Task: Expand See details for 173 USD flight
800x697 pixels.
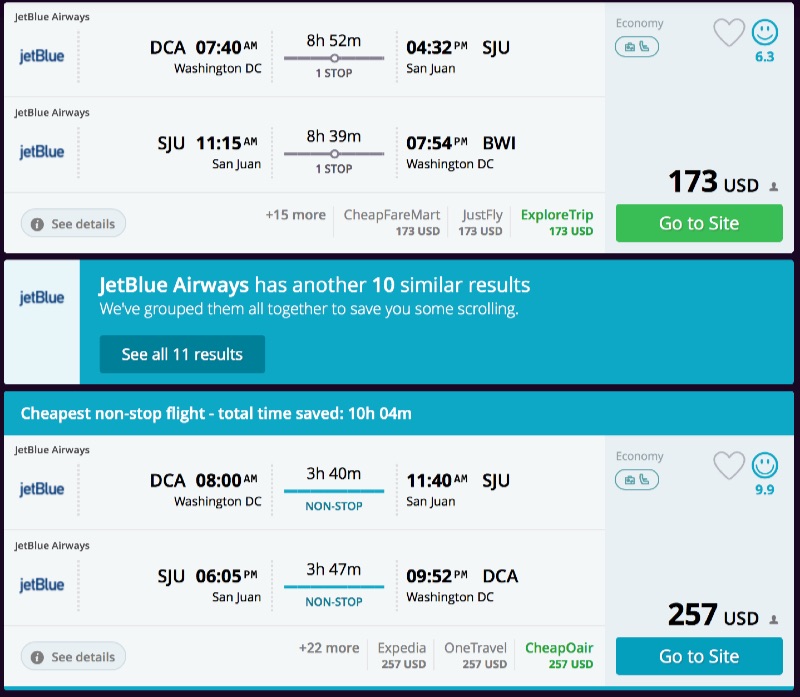Action: [72, 224]
